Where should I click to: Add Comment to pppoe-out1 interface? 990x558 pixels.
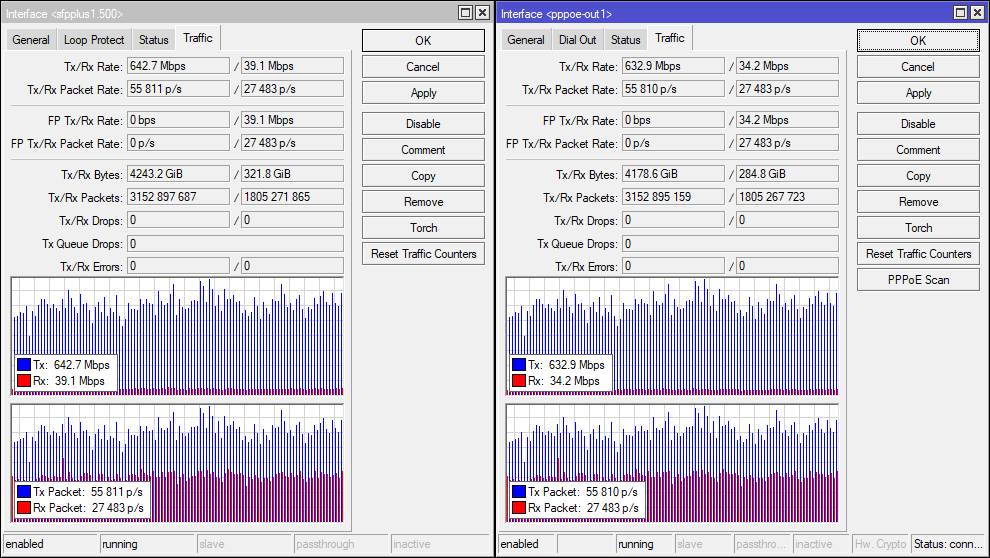point(918,150)
